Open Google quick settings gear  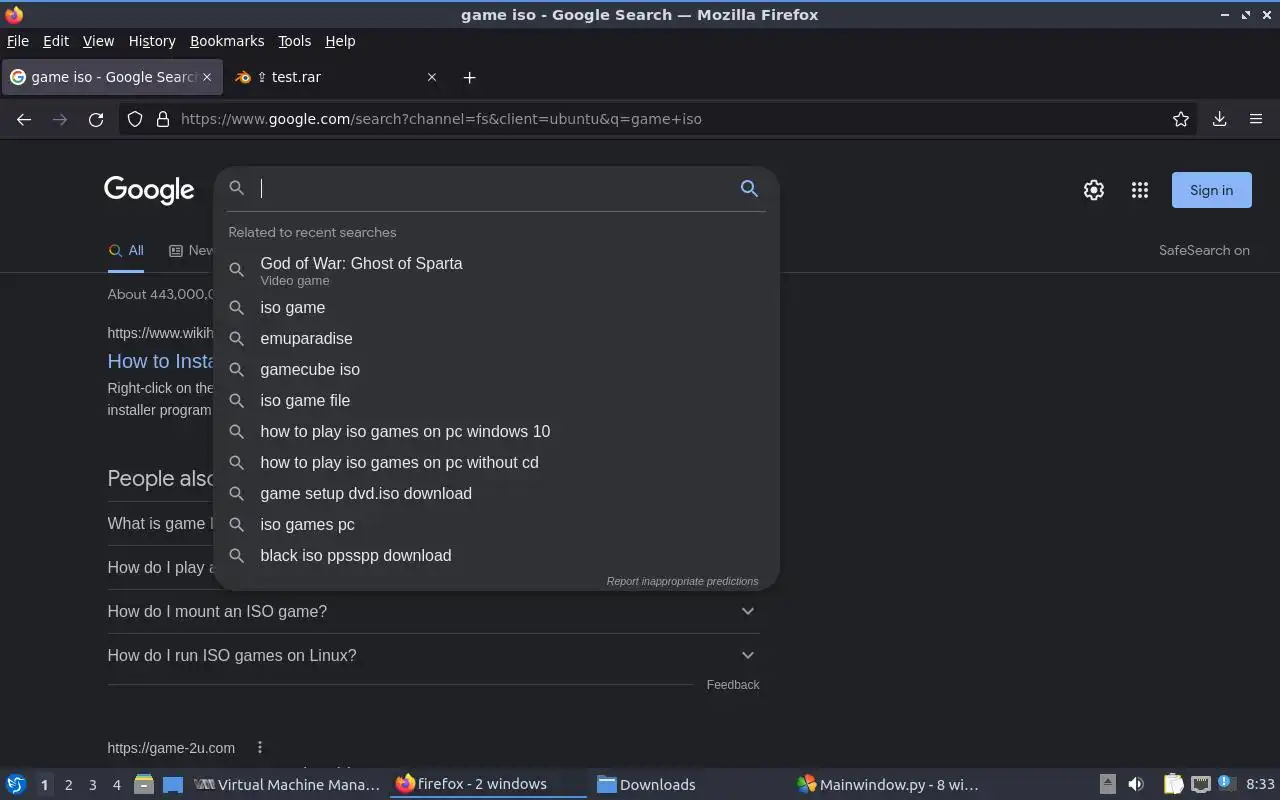[x=1094, y=190]
